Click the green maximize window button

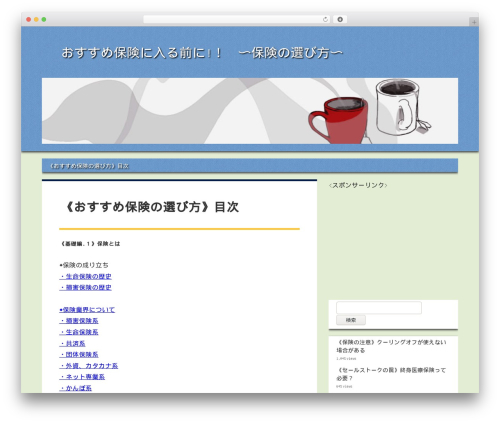click(x=44, y=20)
